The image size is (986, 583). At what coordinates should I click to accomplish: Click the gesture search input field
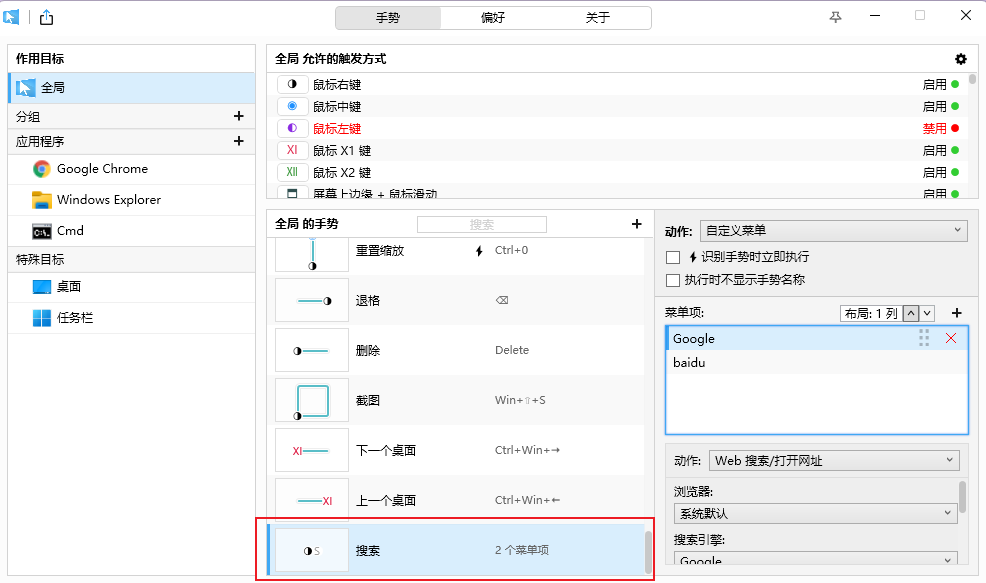pos(481,225)
